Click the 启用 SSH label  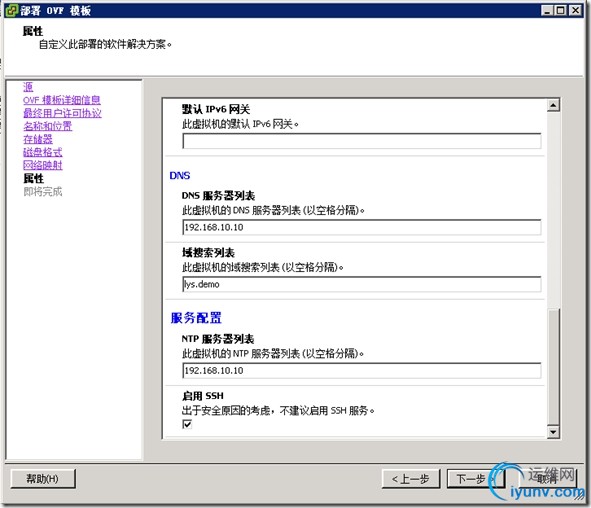(x=203, y=396)
